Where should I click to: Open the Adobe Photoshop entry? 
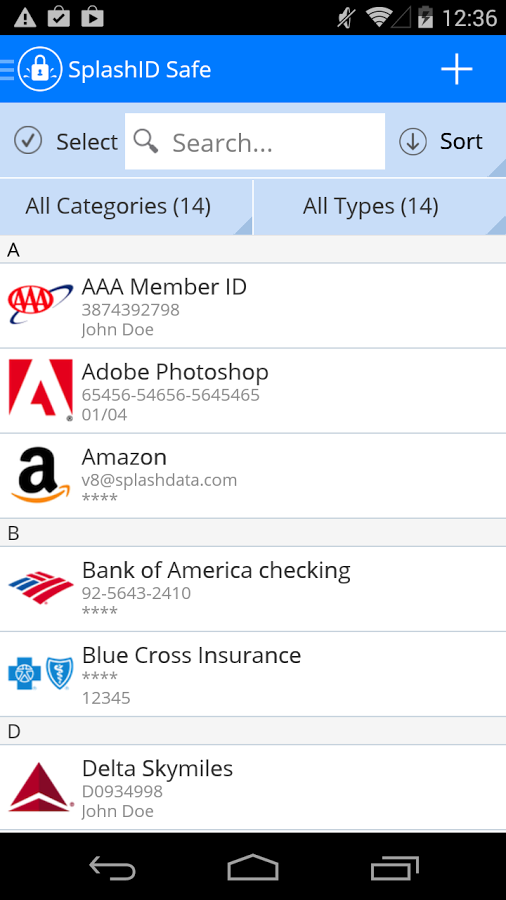(253, 391)
